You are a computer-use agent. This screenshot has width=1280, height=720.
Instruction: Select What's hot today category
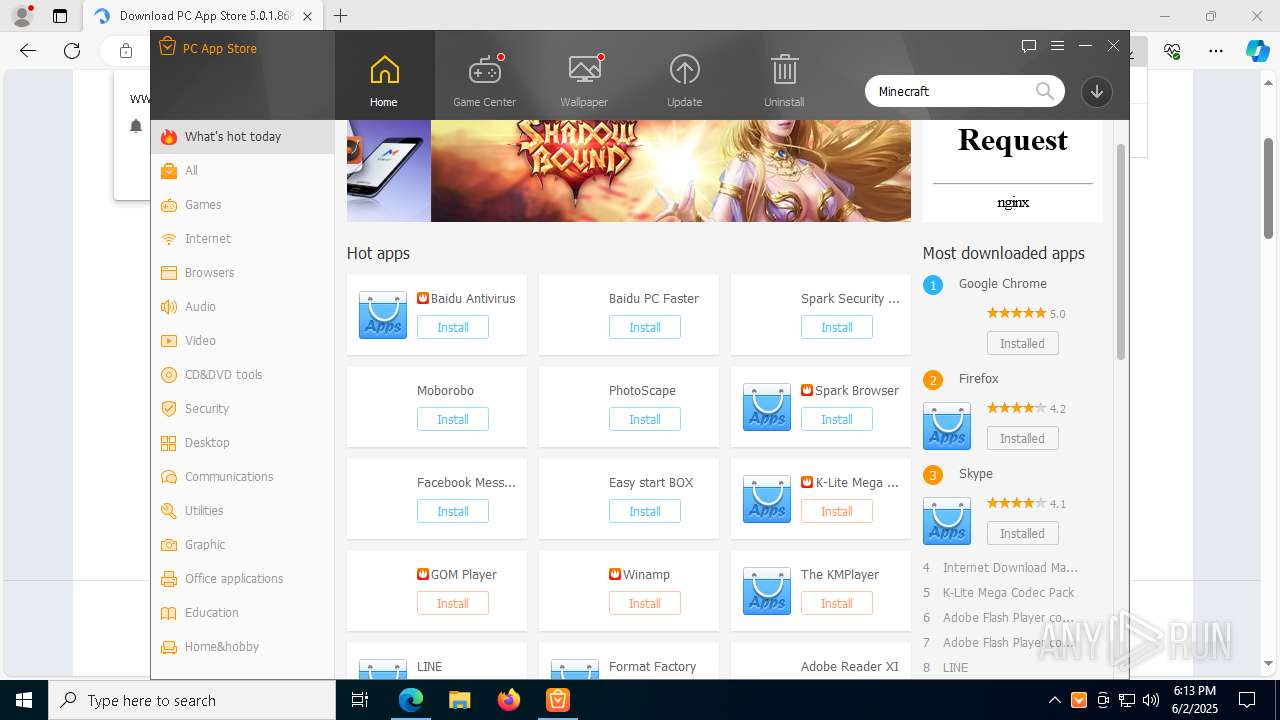click(x=243, y=137)
